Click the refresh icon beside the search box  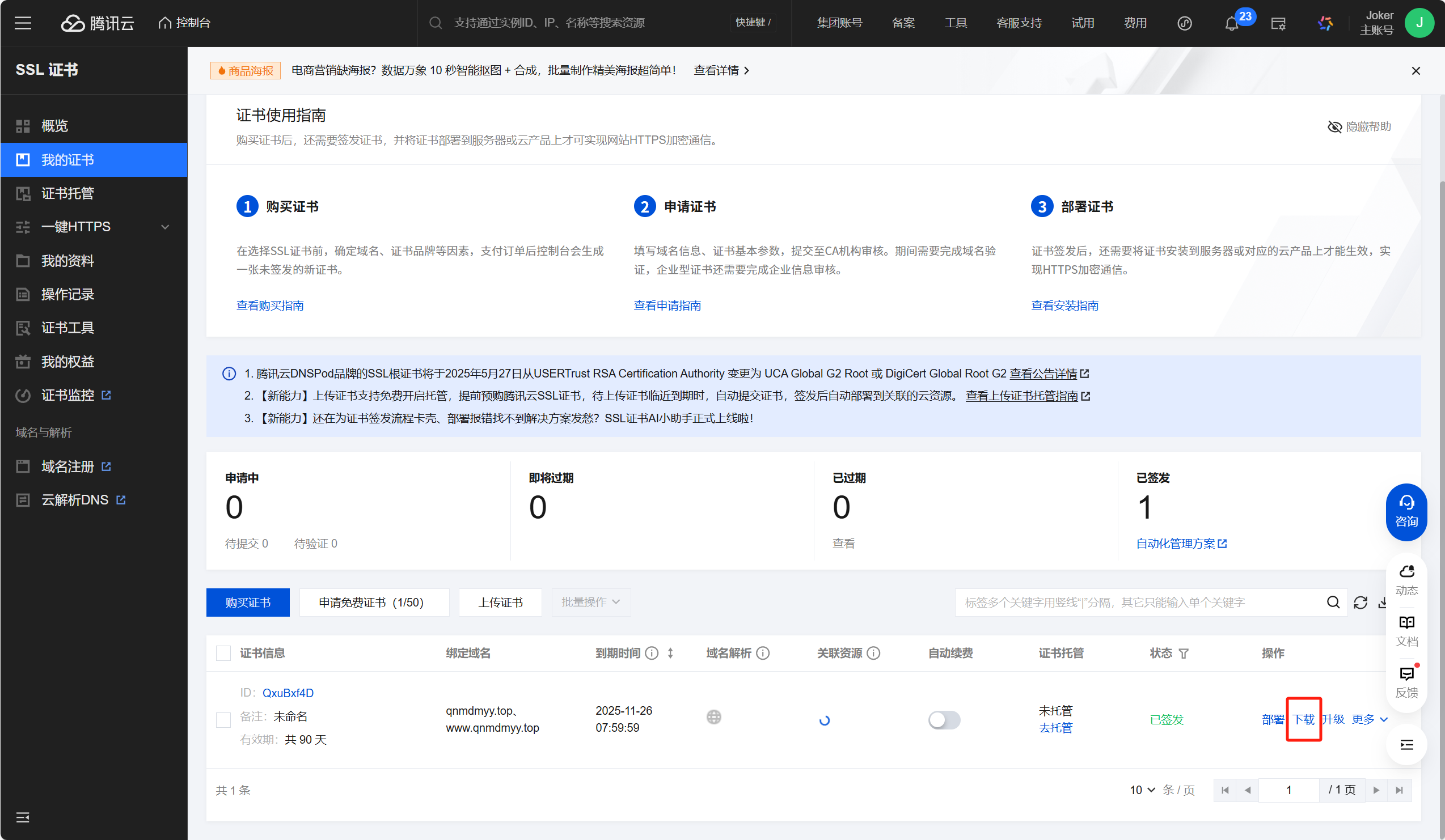click(x=1360, y=602)
